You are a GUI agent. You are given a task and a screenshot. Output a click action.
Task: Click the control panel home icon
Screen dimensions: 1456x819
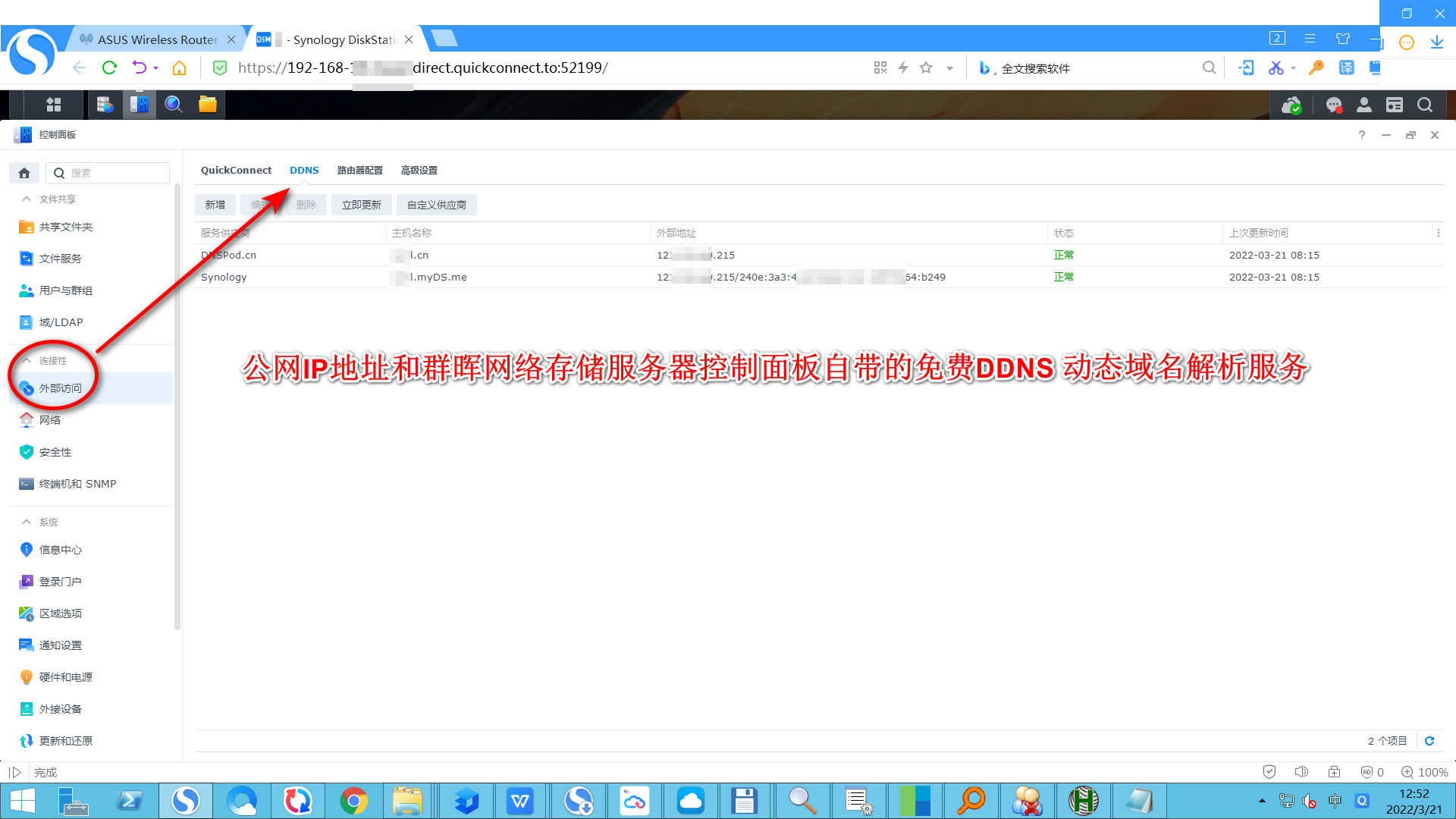[24, 173]
